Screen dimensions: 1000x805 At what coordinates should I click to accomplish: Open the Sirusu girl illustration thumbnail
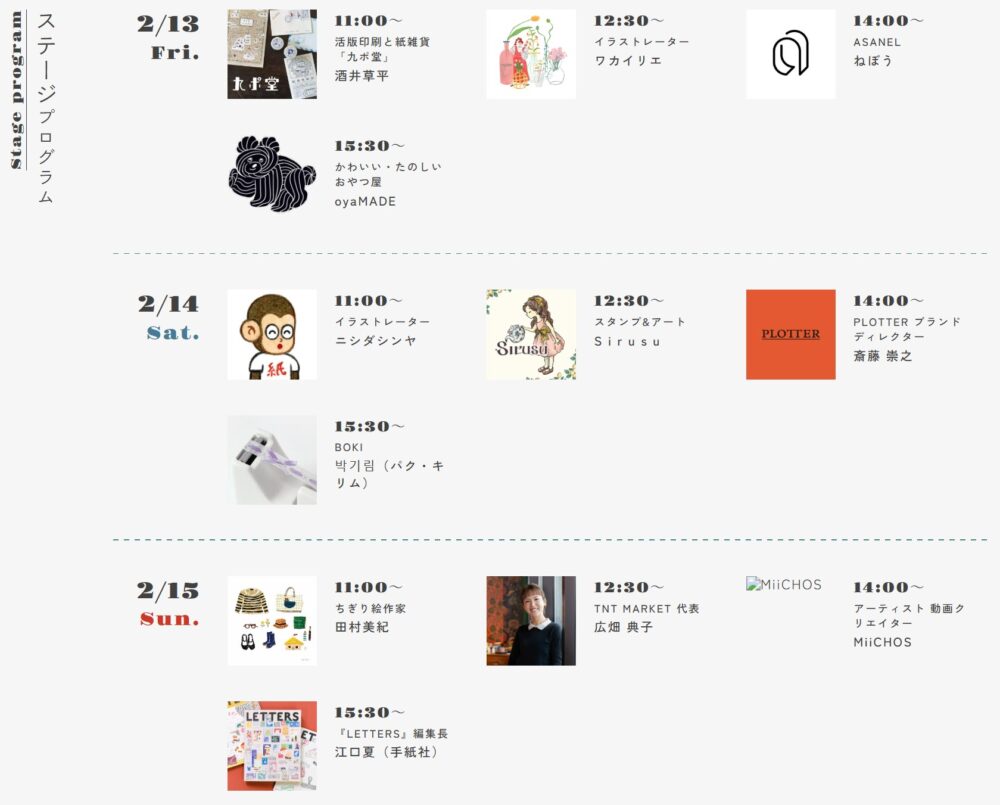(x=531, y=335)
